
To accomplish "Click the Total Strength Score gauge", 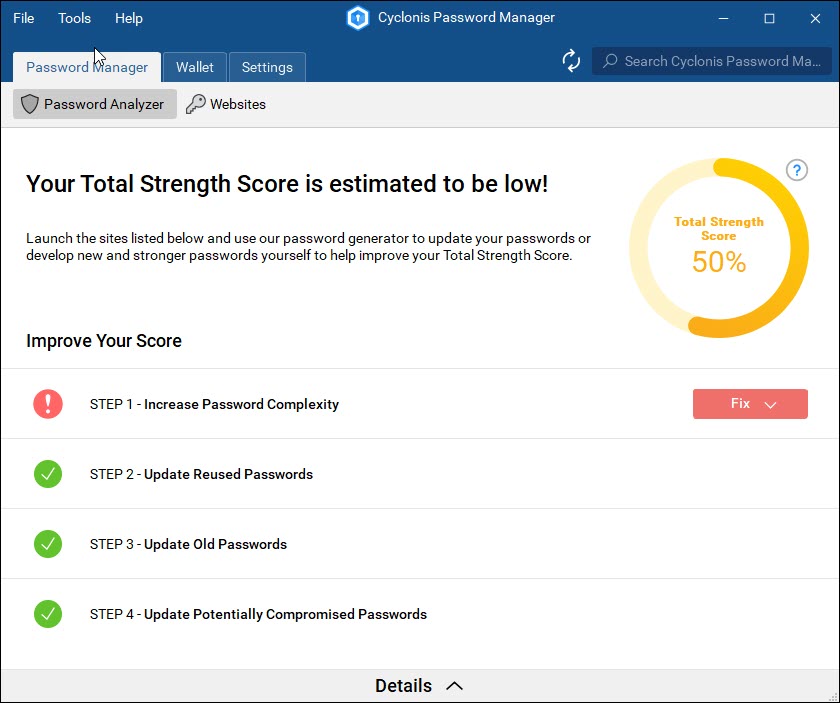I will (x=719, y=248).
